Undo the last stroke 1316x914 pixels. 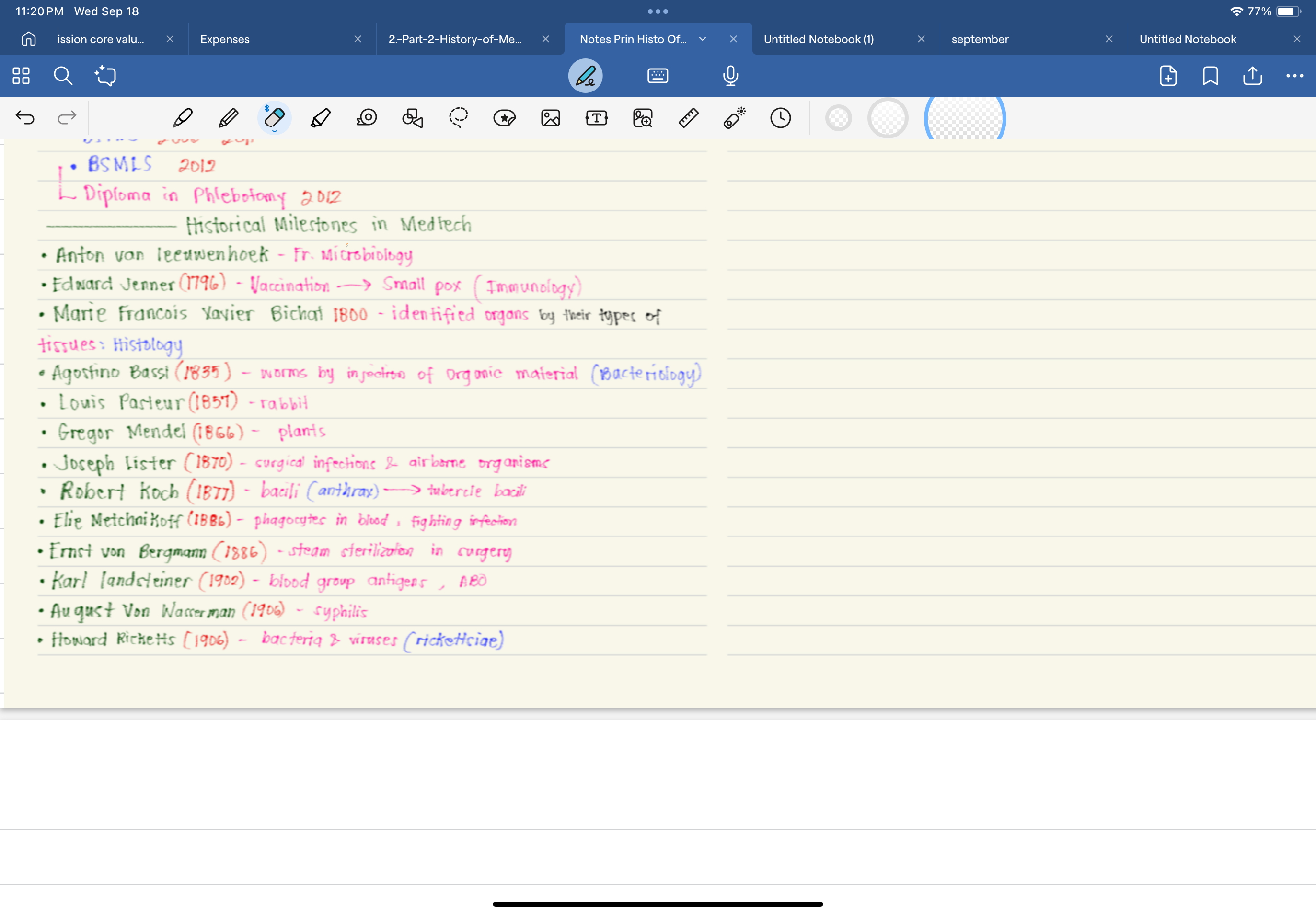25,117
